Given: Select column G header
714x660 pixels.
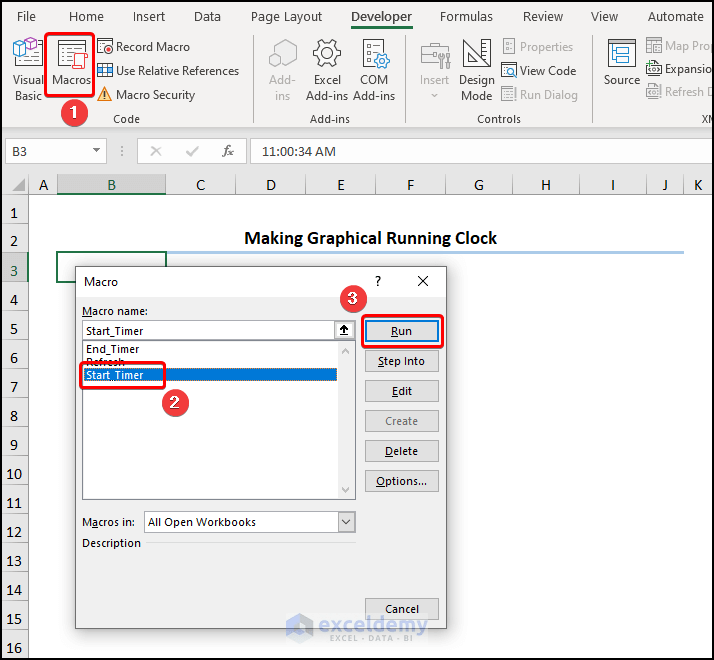Looking at the screenshot, I should [x=479, y=185].
